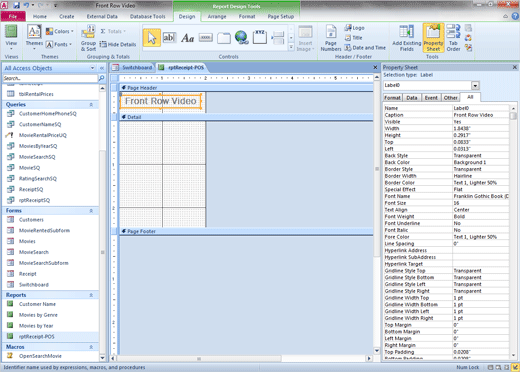Viewport: 520px width, 372px height.
Task: Click the navigation pane Search box
Action: (50, 78)
